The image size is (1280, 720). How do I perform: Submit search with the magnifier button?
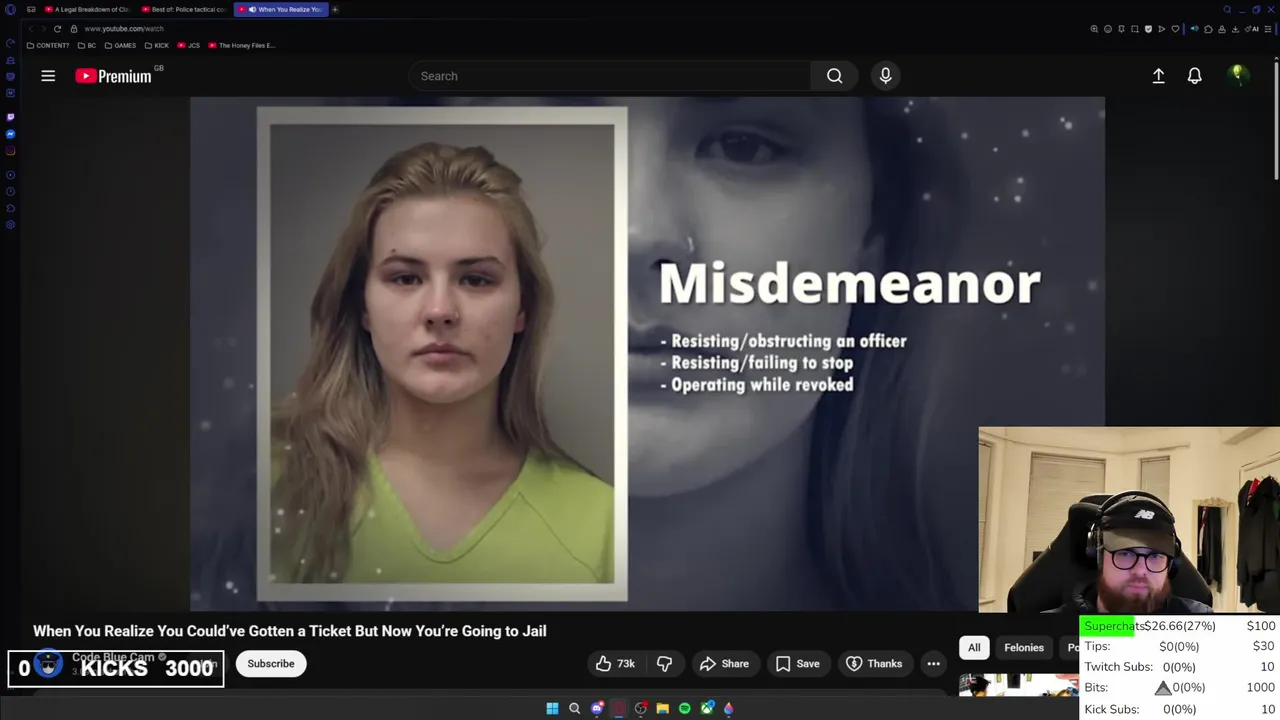click(x=834, y=76)
